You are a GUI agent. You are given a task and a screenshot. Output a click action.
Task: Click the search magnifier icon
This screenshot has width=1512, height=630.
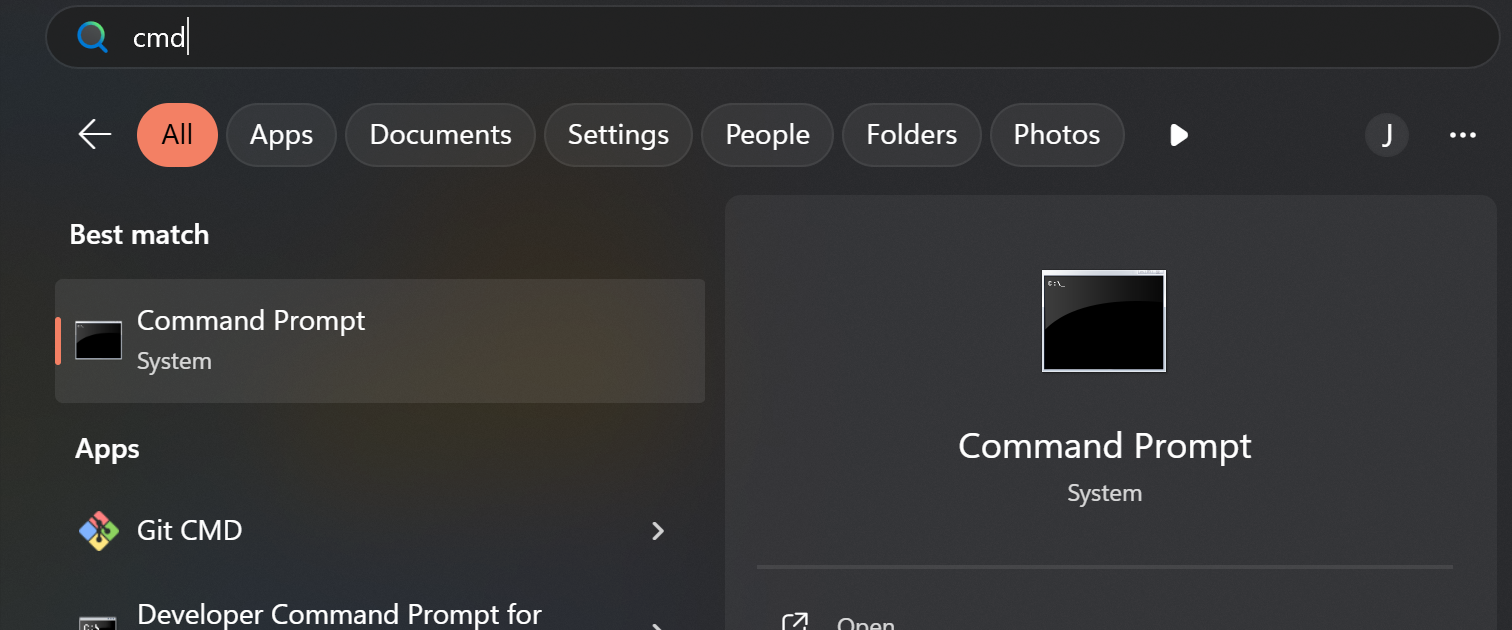tap(93, 38)
